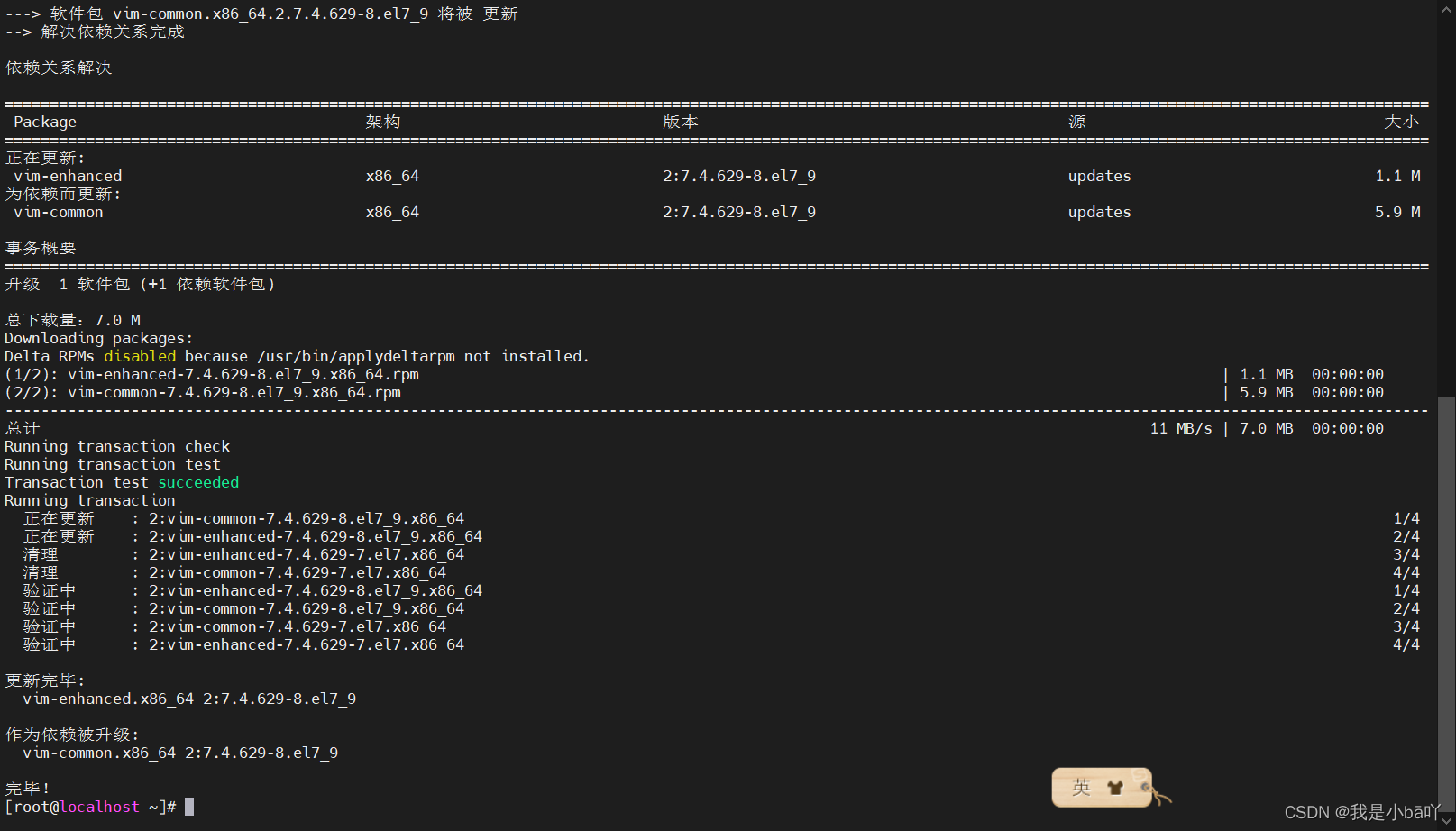Viewport: 1456px width, 831px height.
Task: Click the '更新完毕:' line
Action: pos(45,680)
